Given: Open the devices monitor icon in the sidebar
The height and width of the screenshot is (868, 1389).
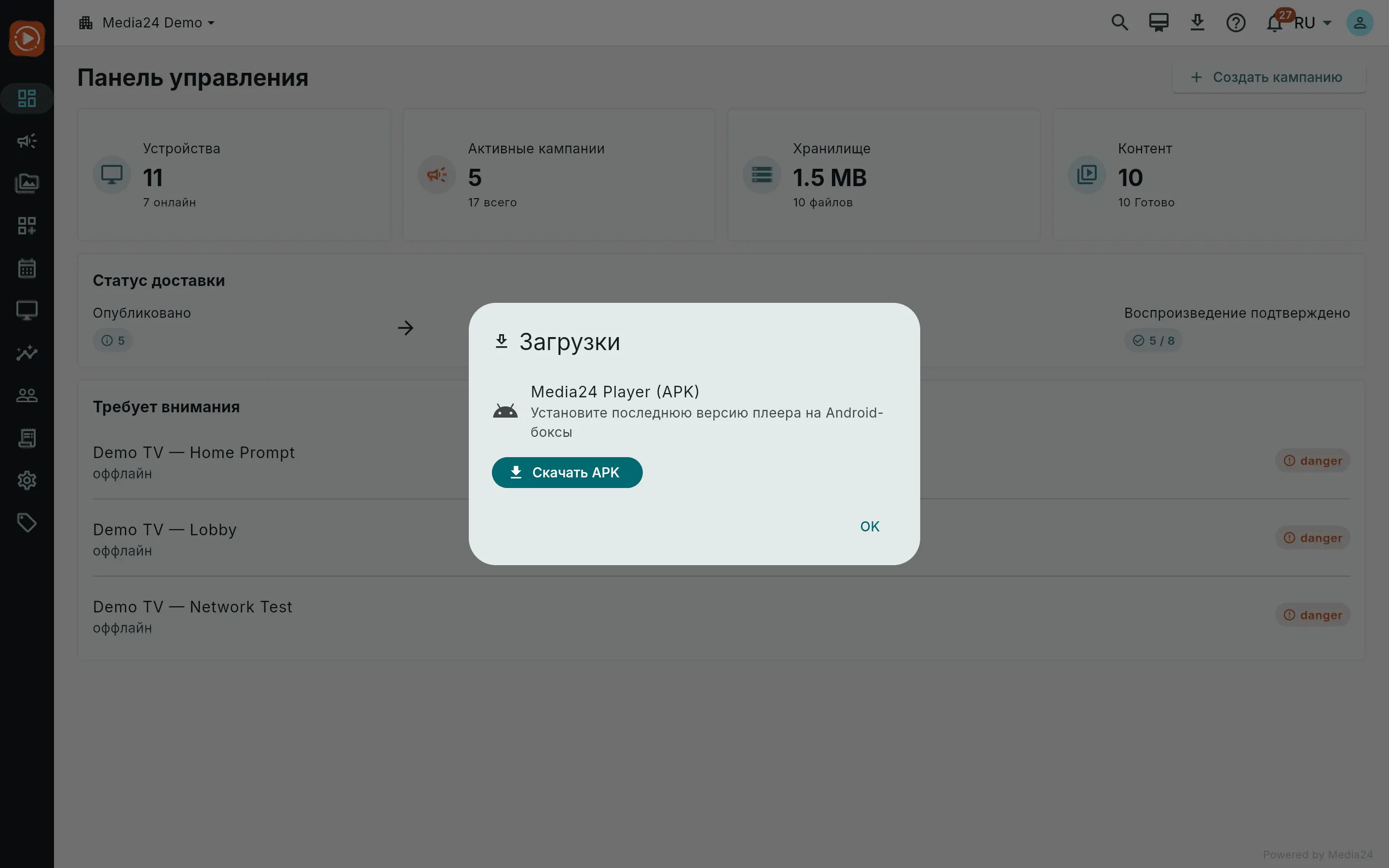Looking at the screenshot, I should 27,311.
